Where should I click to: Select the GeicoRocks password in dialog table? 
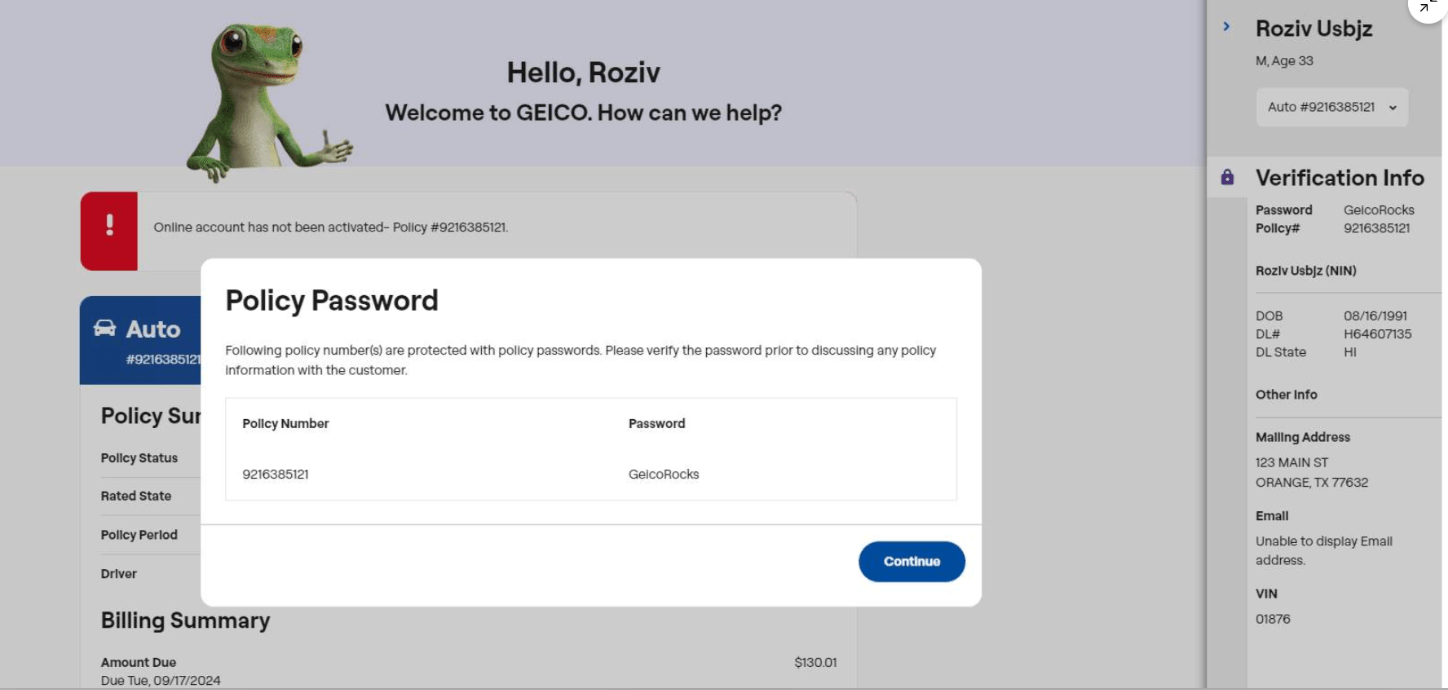point(663,474)
